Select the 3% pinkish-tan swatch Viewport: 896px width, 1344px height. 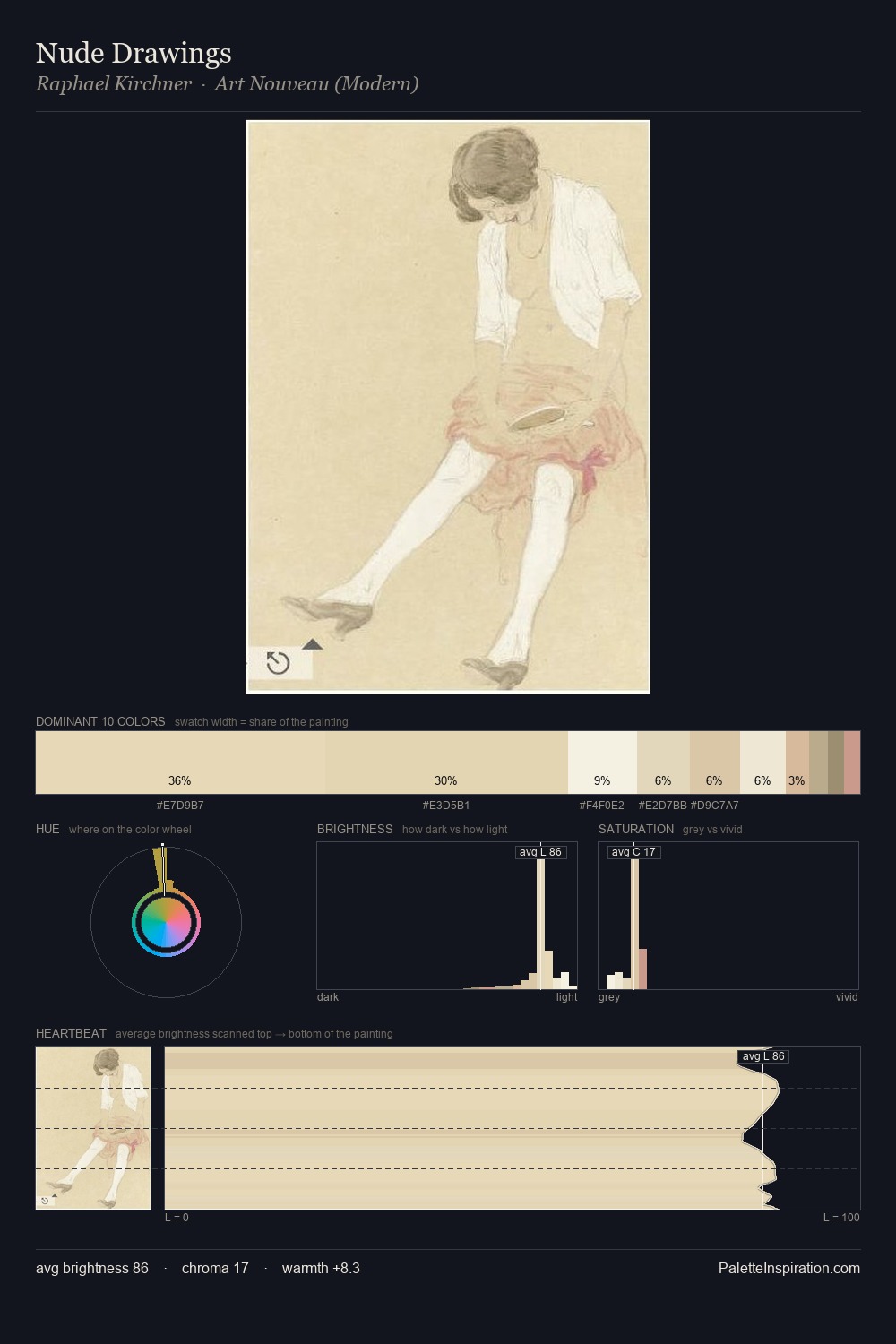(x=797, y=762)
